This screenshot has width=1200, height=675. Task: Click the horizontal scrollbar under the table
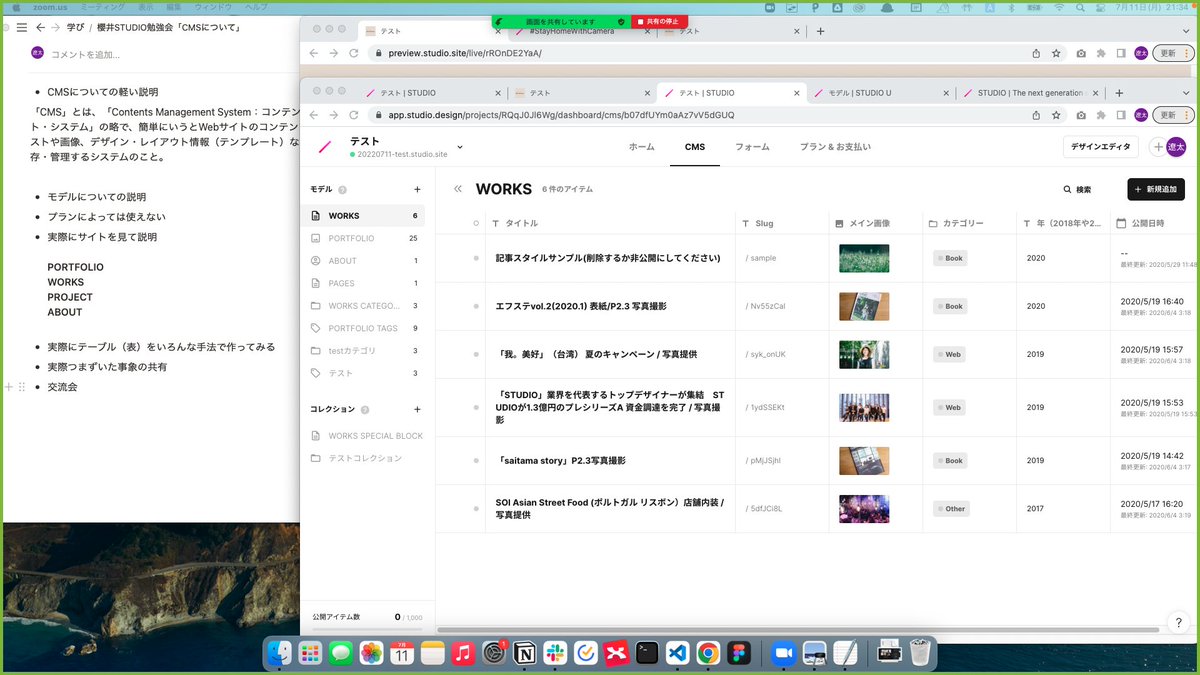tap(800, 629)
